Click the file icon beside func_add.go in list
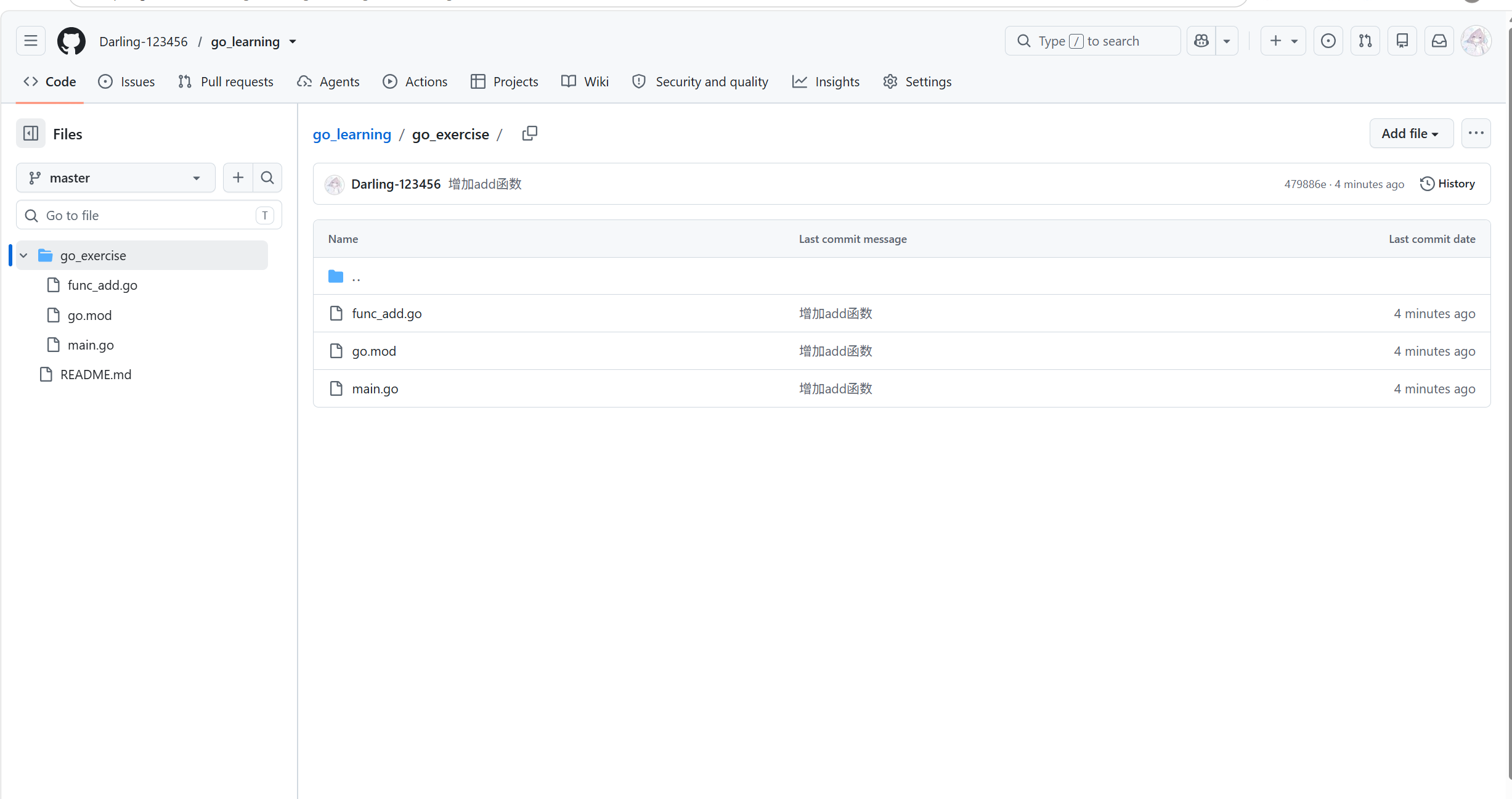 (336, 313)
